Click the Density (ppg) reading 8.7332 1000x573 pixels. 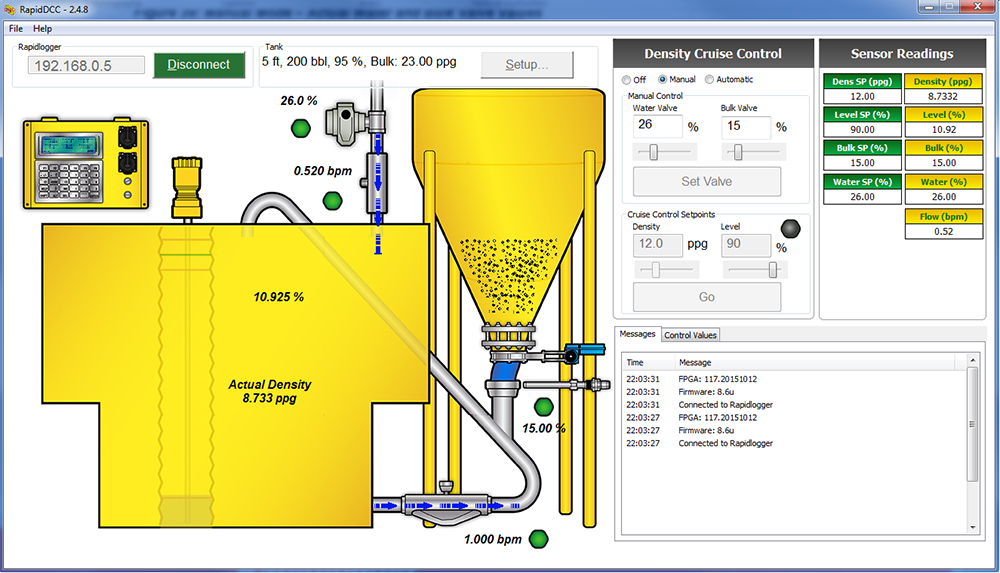943,96
